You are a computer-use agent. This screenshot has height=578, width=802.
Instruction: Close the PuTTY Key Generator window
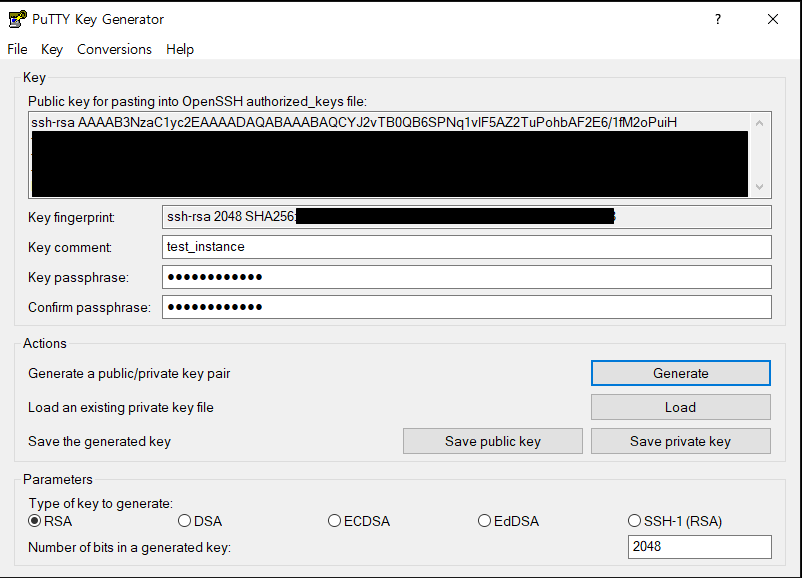point(773,19)
